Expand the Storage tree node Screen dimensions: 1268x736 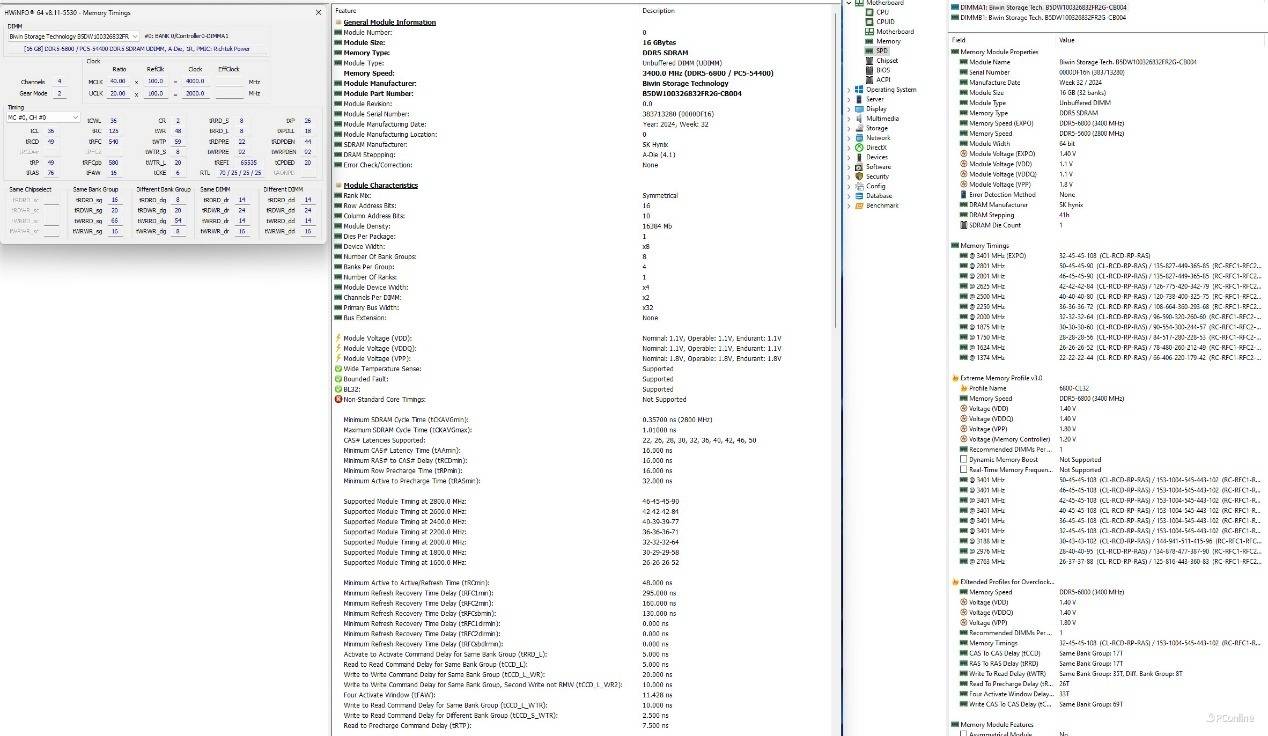(x=849, y=129)
